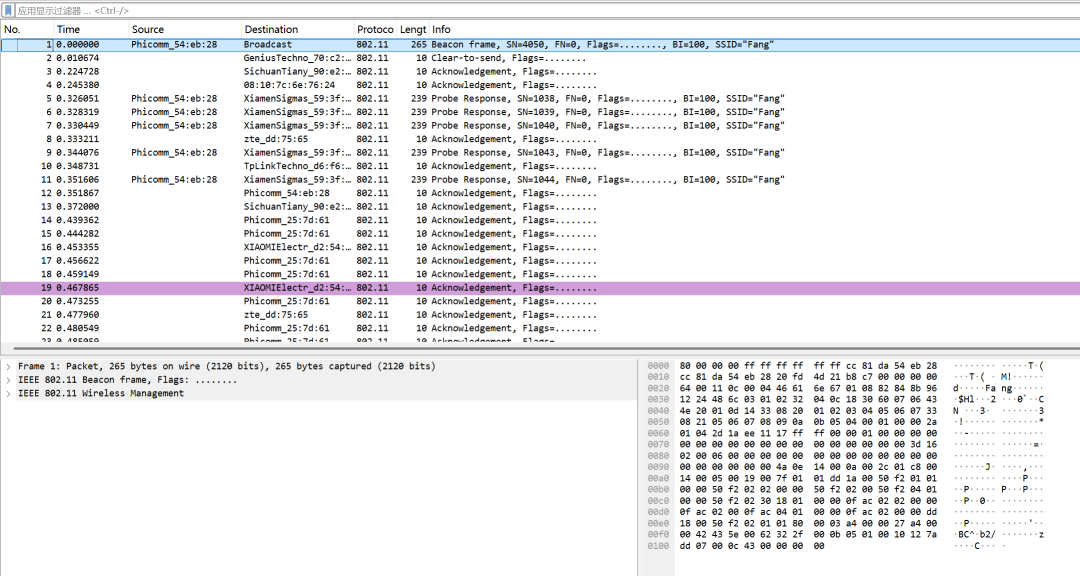Click the Protocol column header
The image size is (1080, 576).
coord(375,30)
